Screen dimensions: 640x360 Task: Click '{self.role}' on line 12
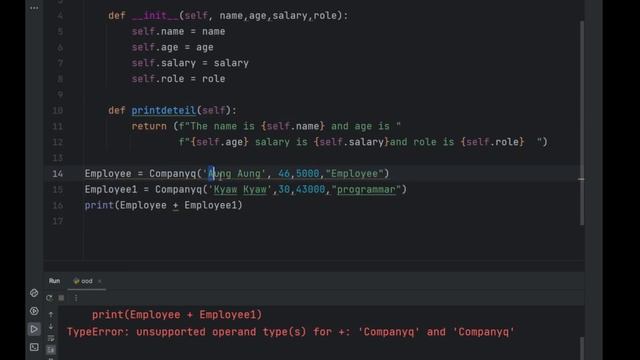[x=492, y=142]
